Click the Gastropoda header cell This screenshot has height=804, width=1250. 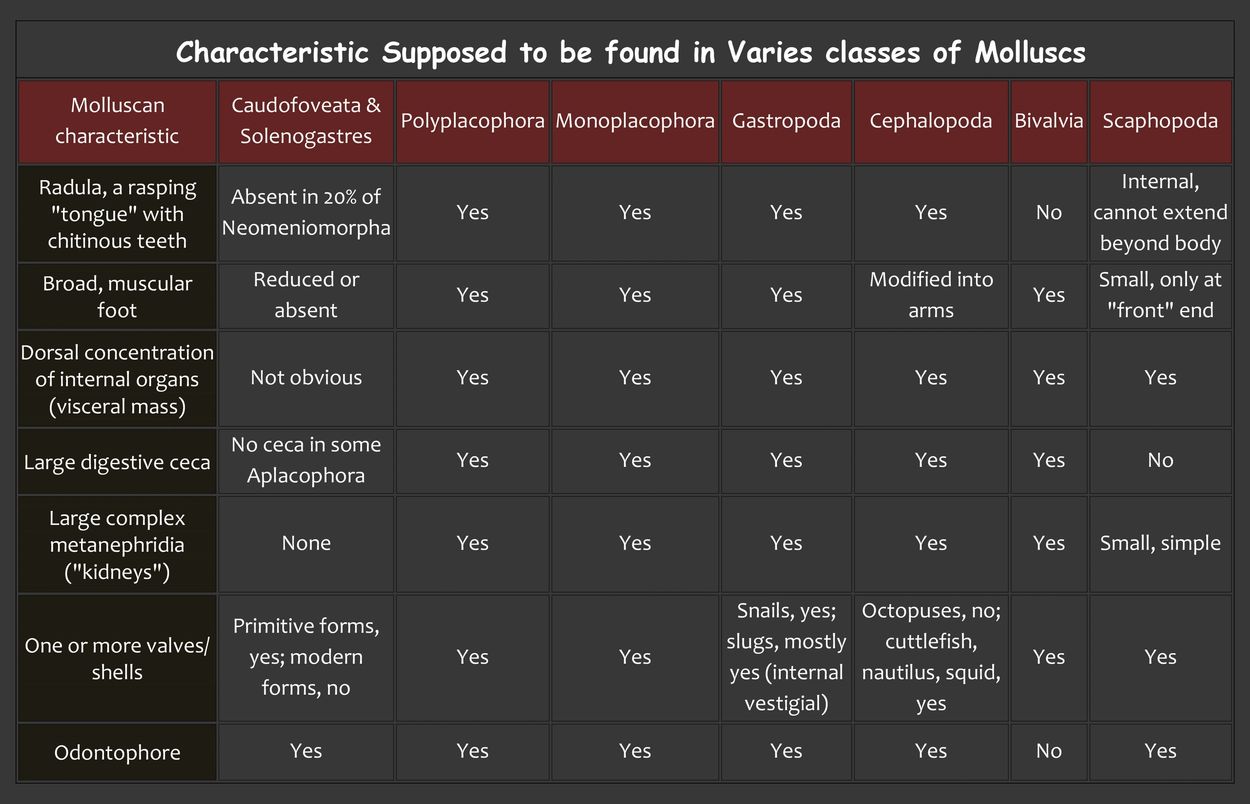pyautogui.click(x=786, y=121)
